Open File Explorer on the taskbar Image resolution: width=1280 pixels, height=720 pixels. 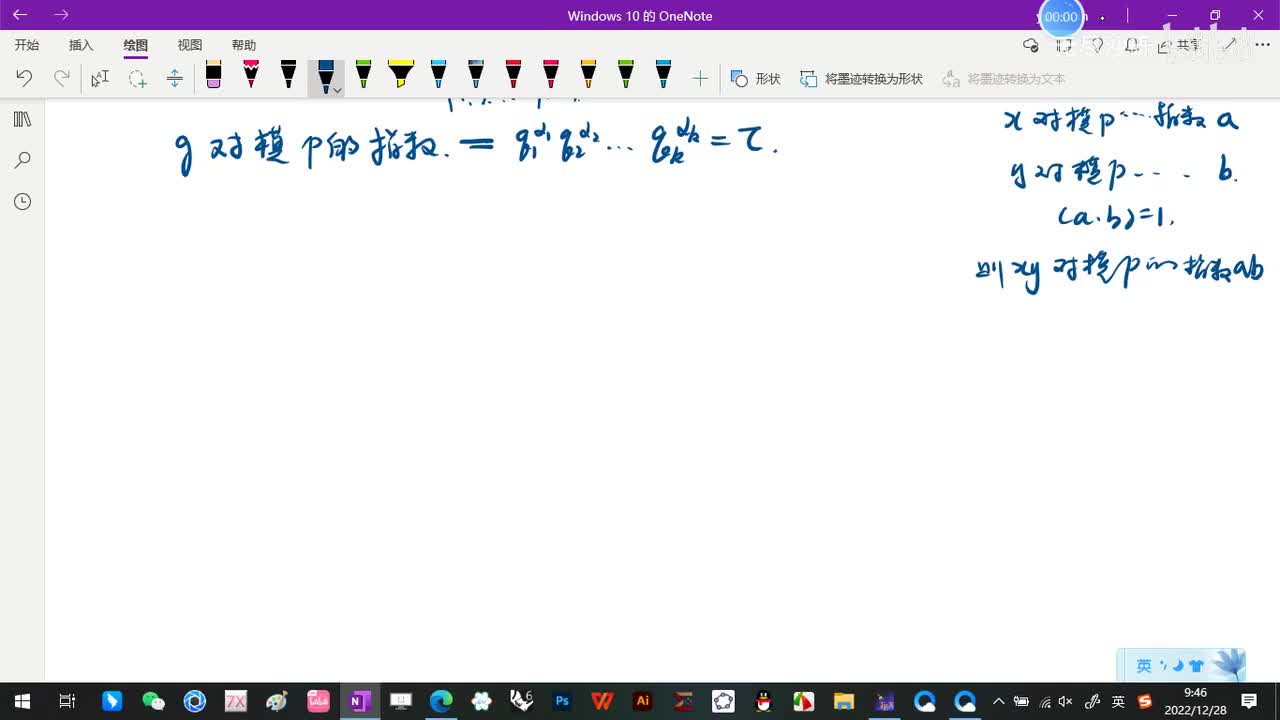(844, 701)
